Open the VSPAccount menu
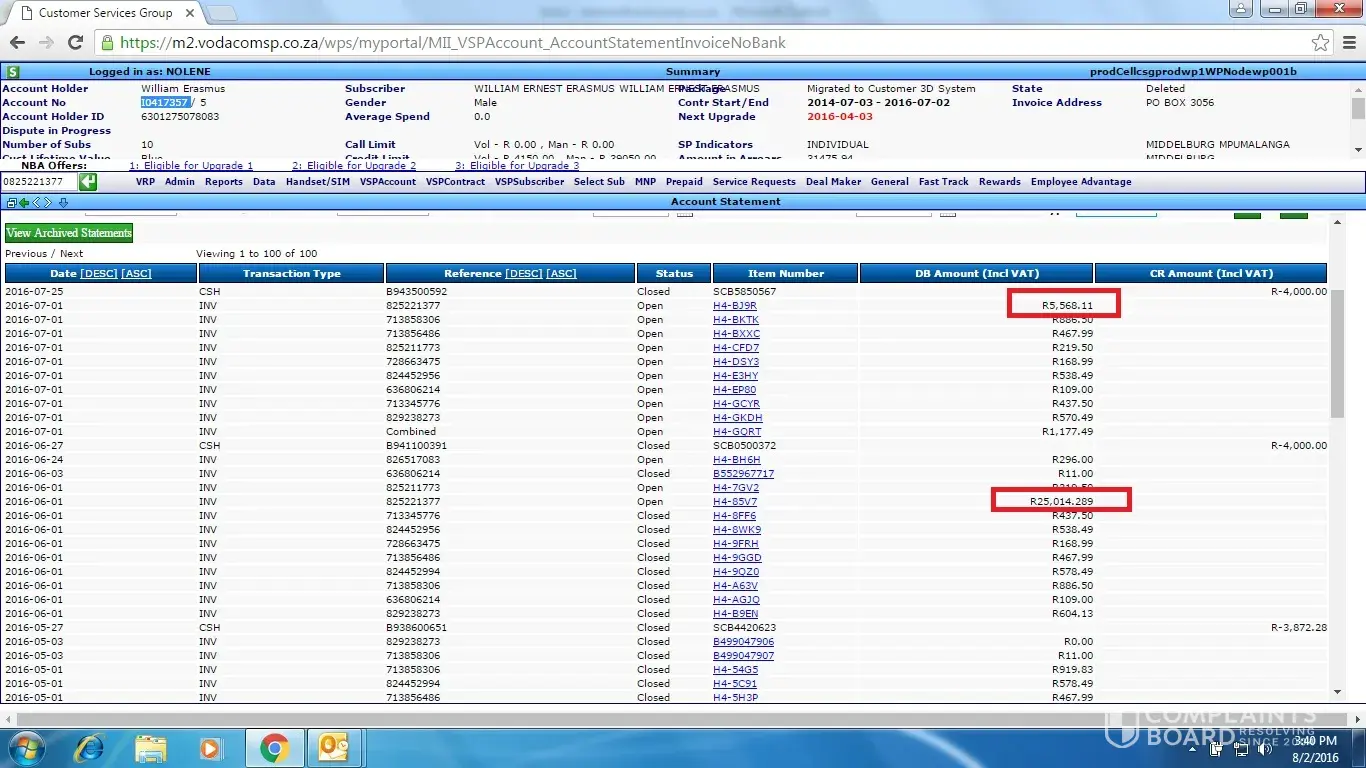This screenshot has height=768, width=1366. [387, 182]
